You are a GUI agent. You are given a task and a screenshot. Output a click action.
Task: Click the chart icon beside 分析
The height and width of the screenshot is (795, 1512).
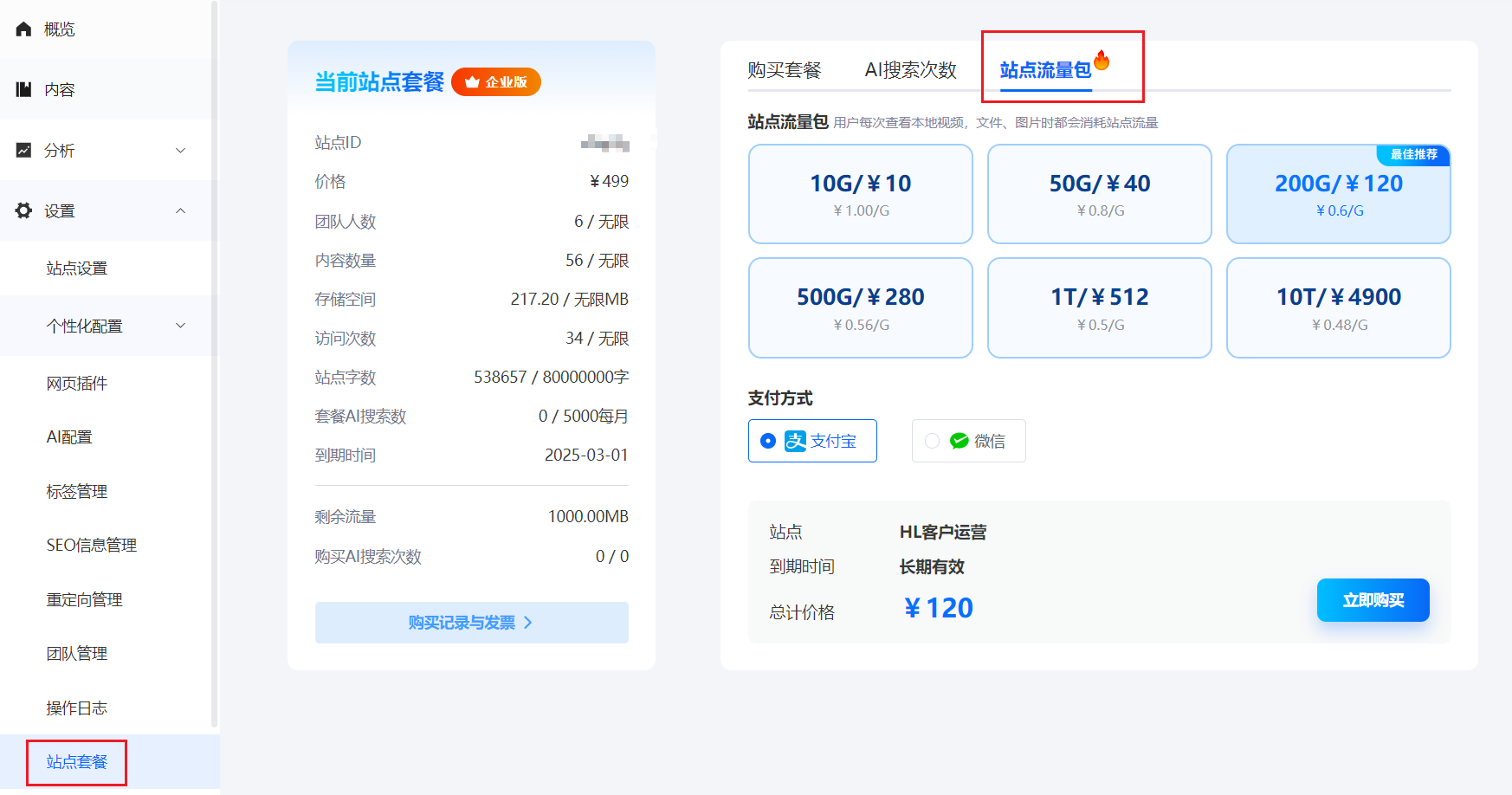tap(23, 150)
